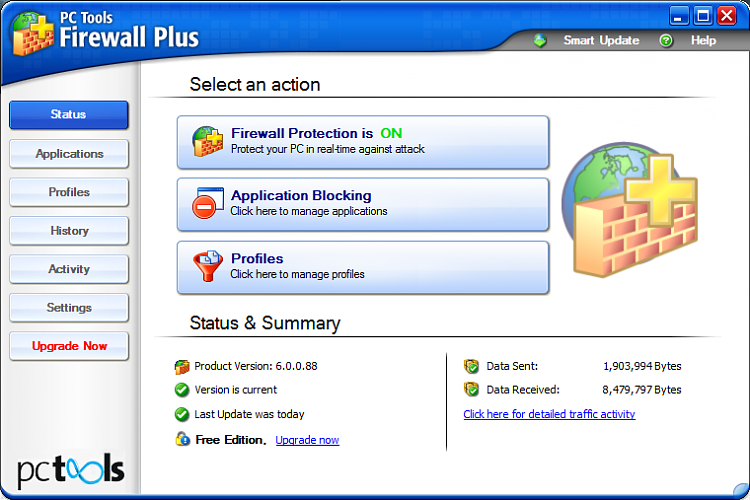
Task: Select the Product Version: 6.0.0.88 text
Action: click(x=256, y=367)
